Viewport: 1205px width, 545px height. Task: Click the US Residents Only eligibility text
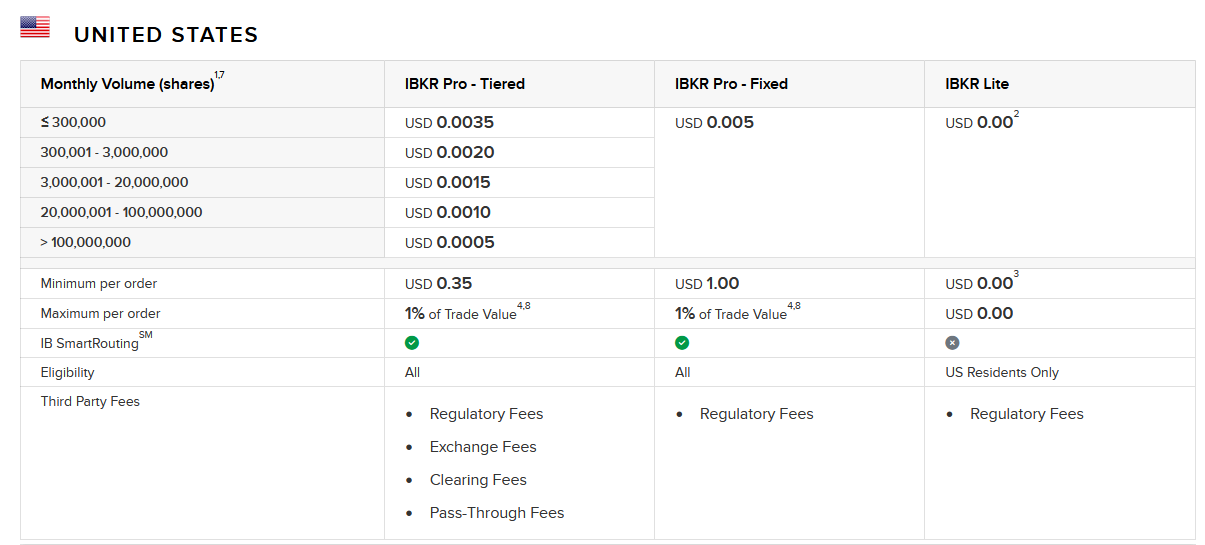point(1002,373)
